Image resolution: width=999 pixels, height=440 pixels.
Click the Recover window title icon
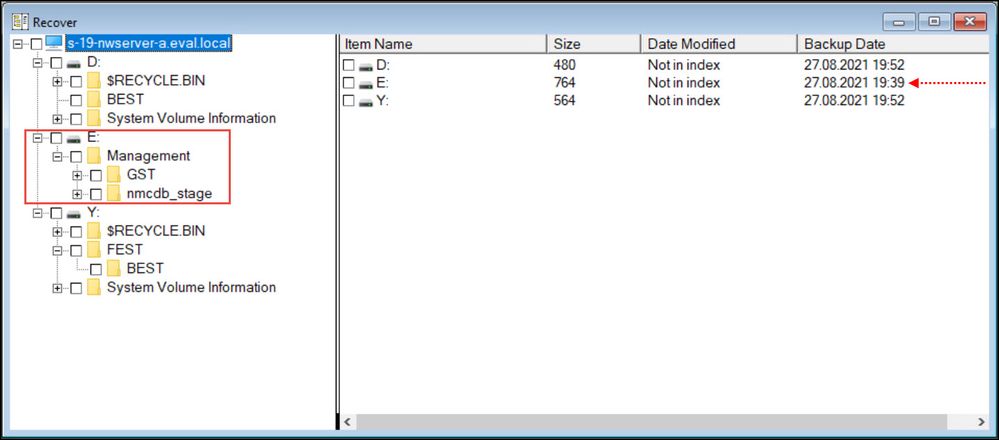pos(20,22)
